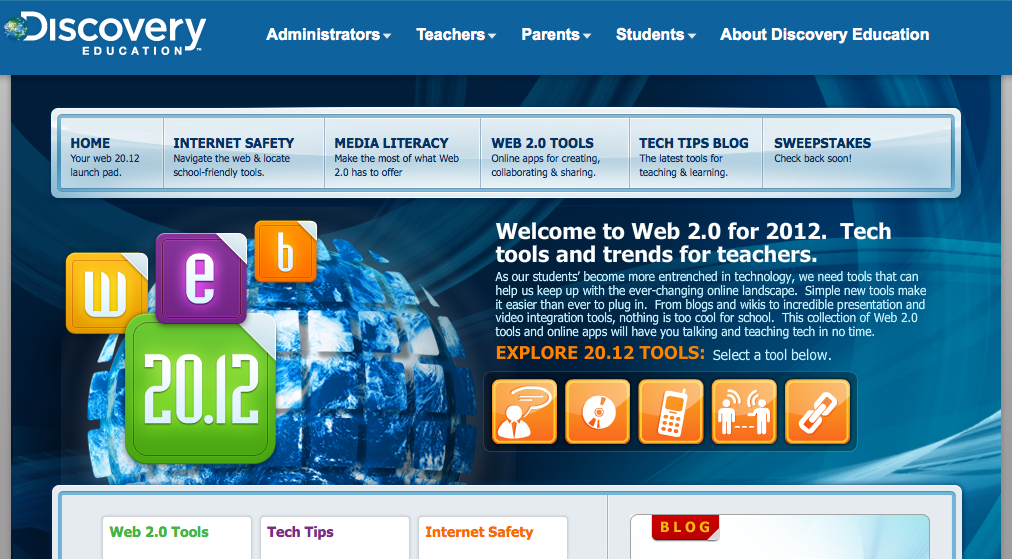Open the TECH TIPS BLOG tab
This screenshot has width=1012, height=559.
click(696, 154)
